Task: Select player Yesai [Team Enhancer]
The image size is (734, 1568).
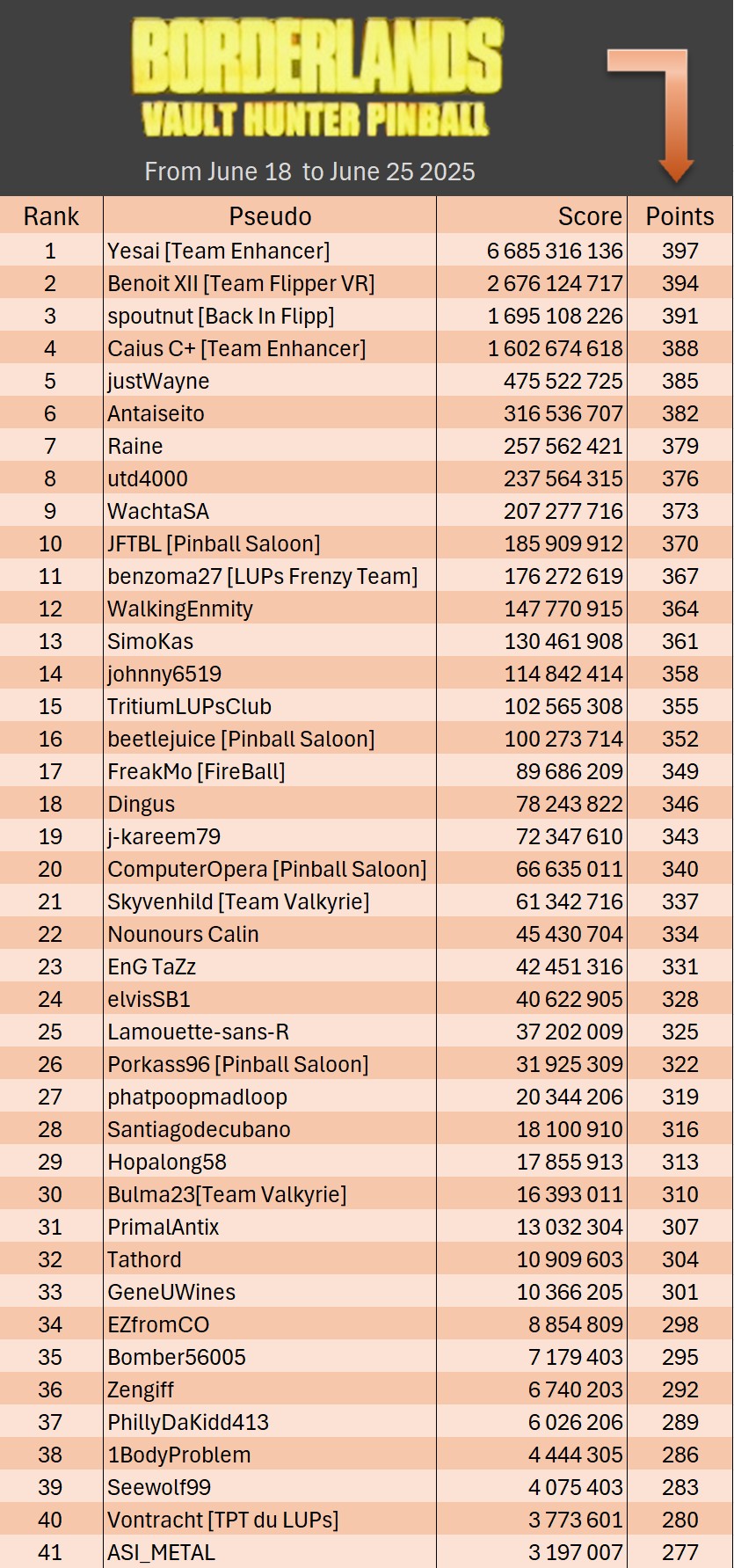Action: click(x=219, y=251)
